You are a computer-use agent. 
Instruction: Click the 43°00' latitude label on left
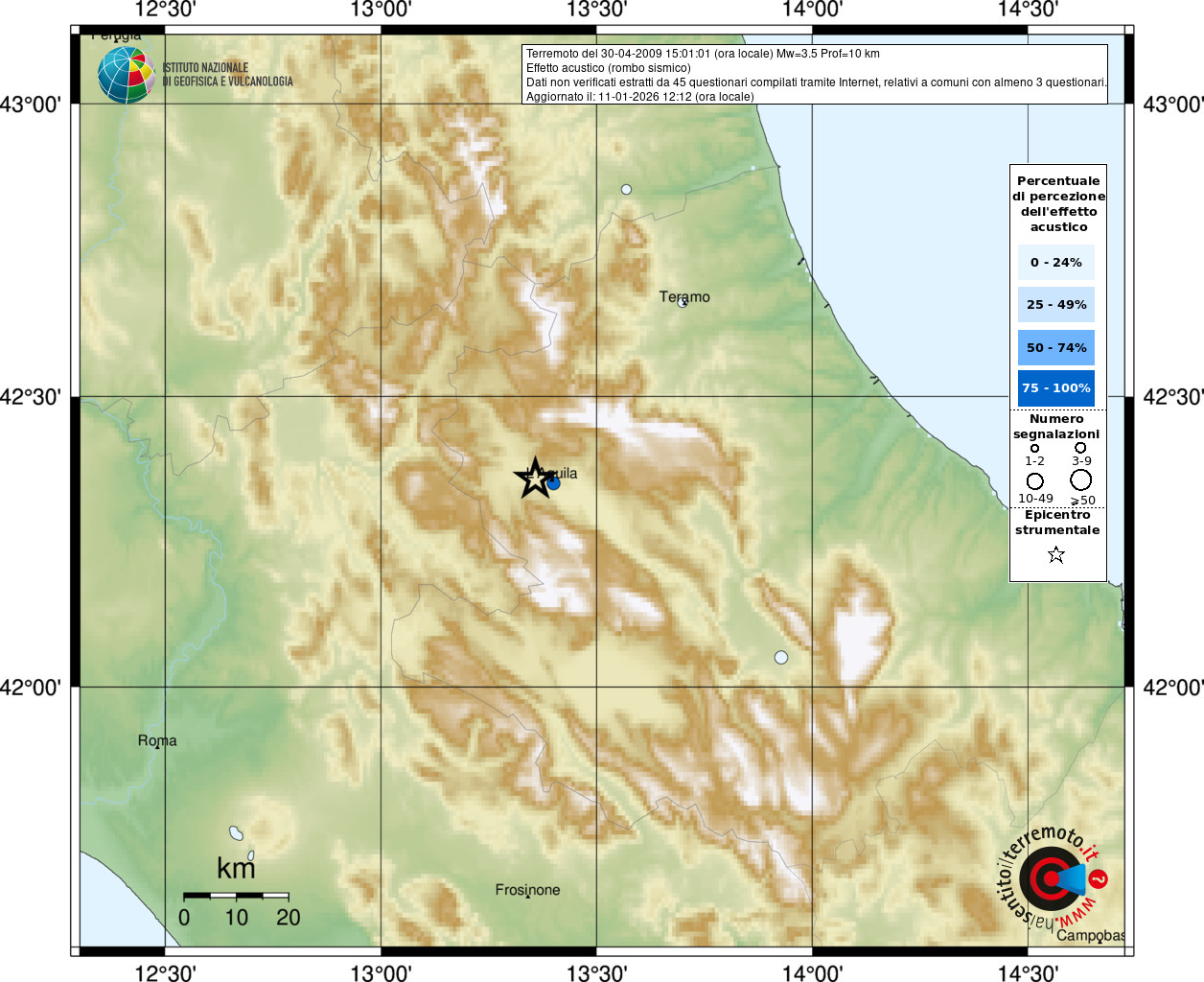coord(31,105)
